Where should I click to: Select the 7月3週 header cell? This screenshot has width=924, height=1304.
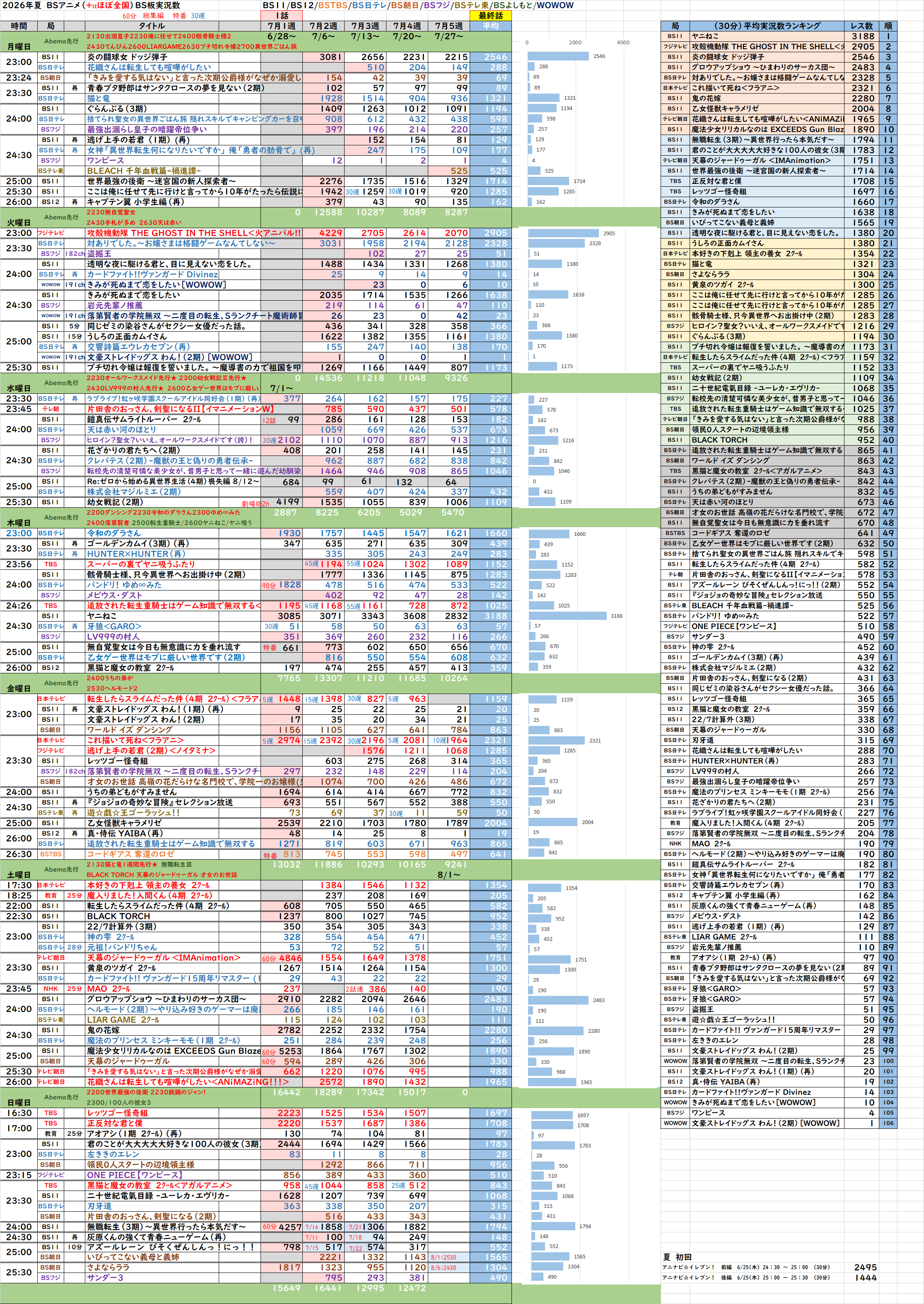click(365, 26)
